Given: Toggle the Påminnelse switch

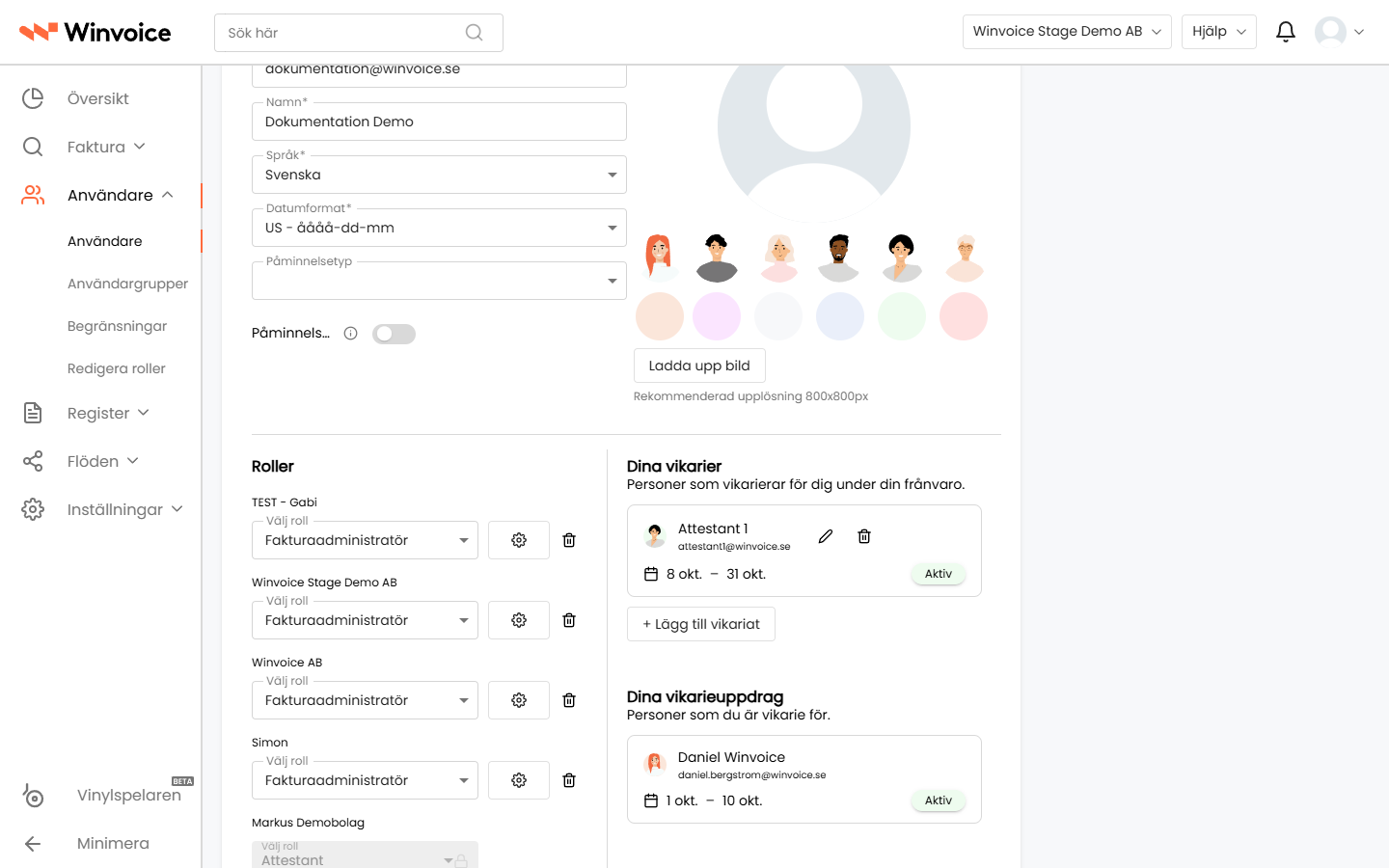Looking at the screenshot, I should pyautogui.click(x=394, y=334).
